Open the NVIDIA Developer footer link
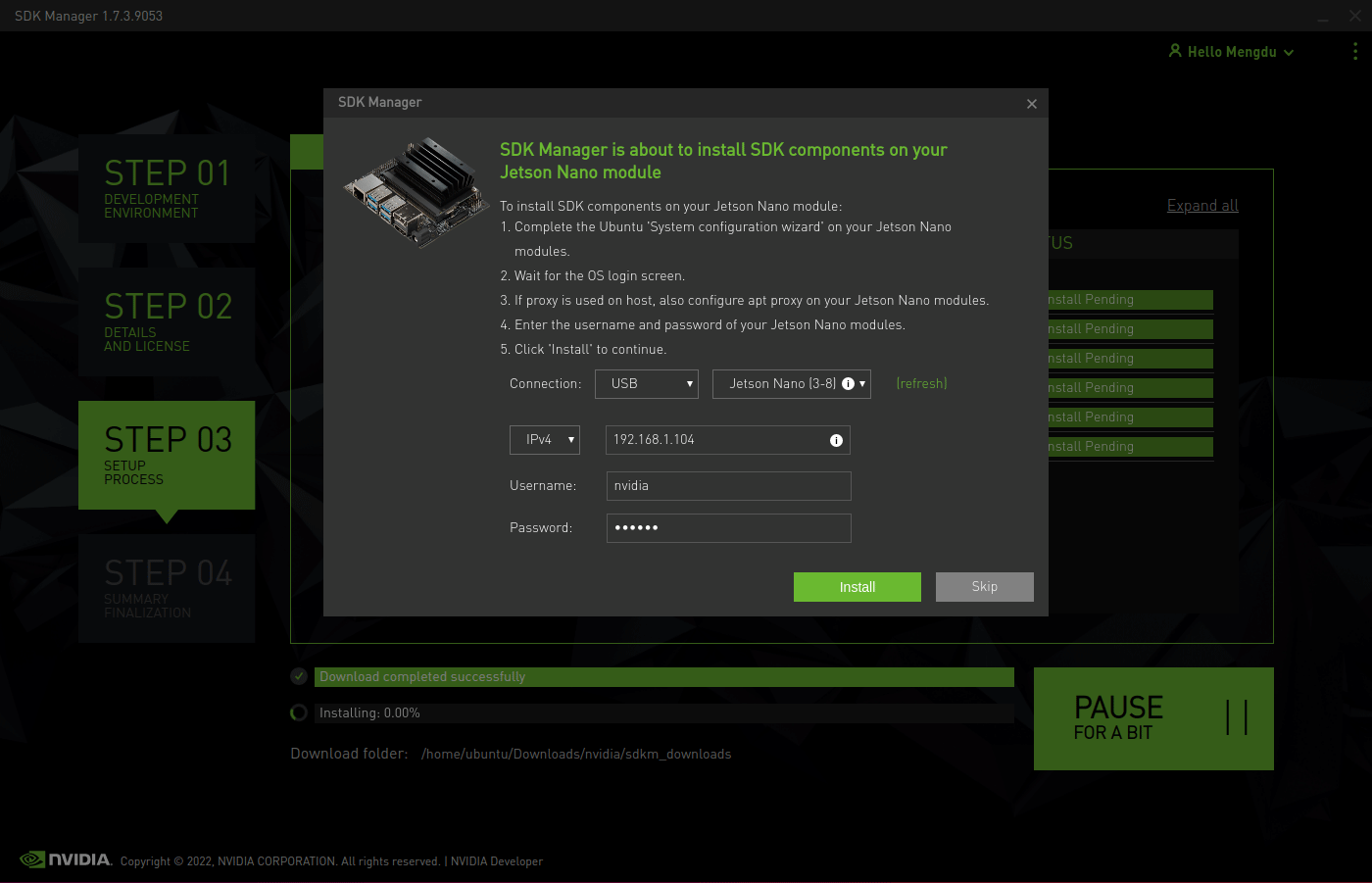Image resolution: width=1372 pixels, height=883 pixels. pos(497,861)
